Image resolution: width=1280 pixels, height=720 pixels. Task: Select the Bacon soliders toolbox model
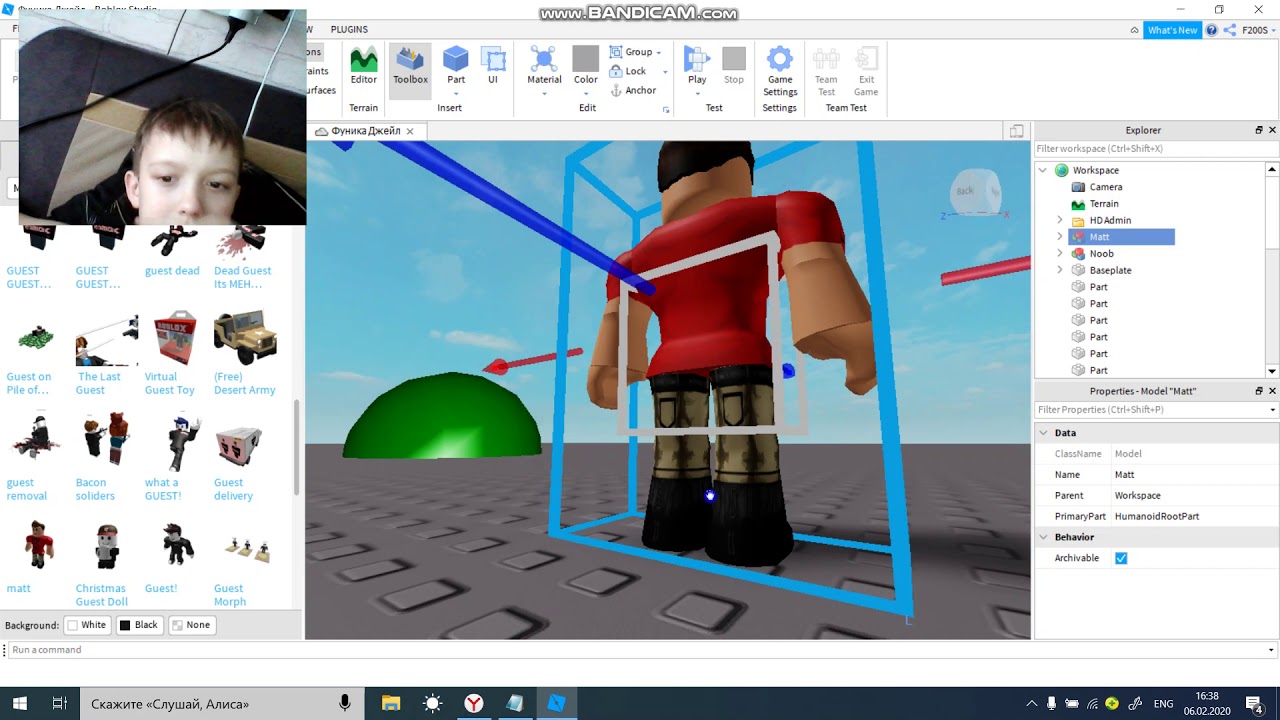tap(106, 457)
